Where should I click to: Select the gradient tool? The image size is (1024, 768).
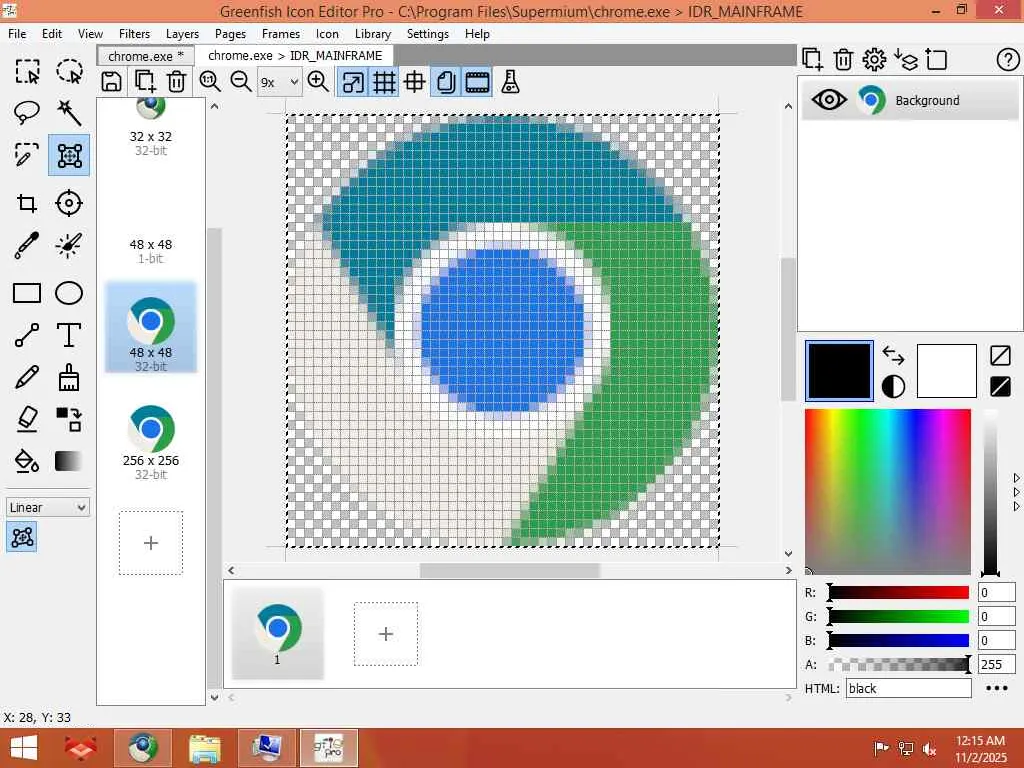point(69,461)
